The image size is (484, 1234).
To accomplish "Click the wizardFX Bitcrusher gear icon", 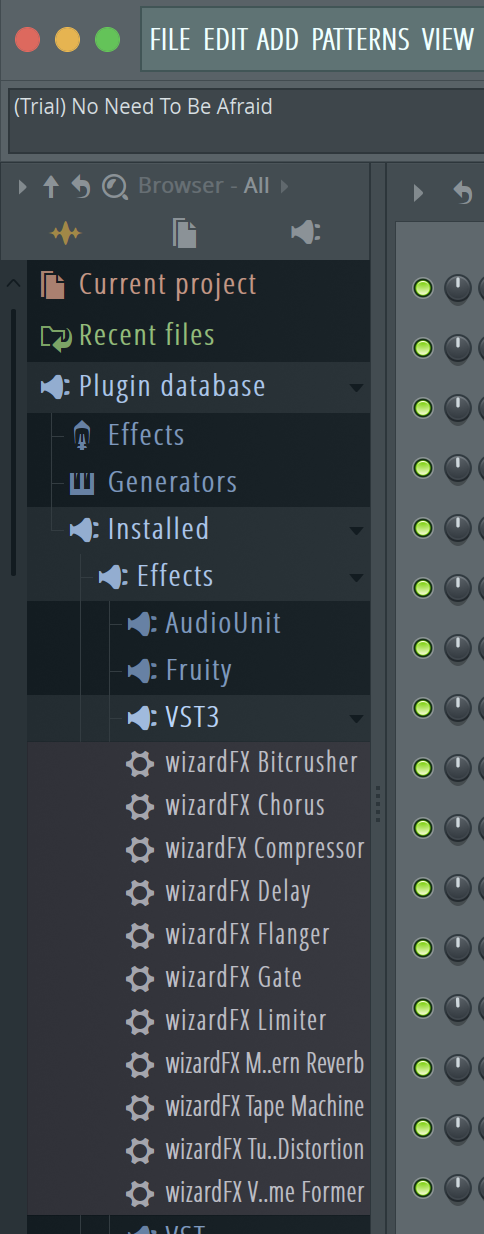I will click(139, 763).
